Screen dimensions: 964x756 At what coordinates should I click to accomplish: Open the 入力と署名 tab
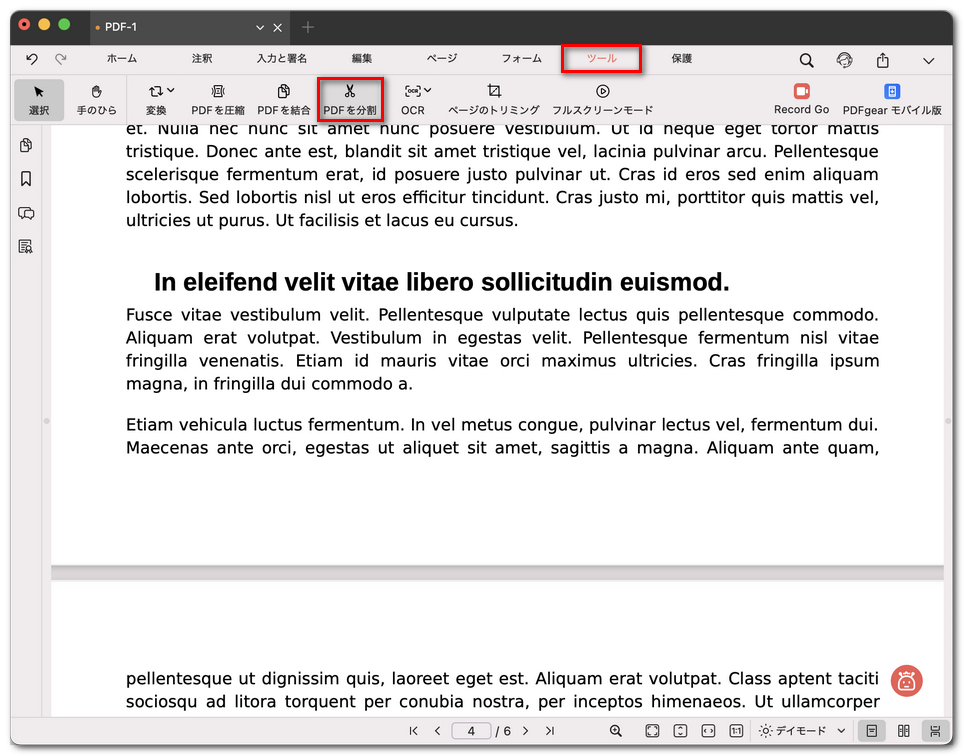(282, 58)
